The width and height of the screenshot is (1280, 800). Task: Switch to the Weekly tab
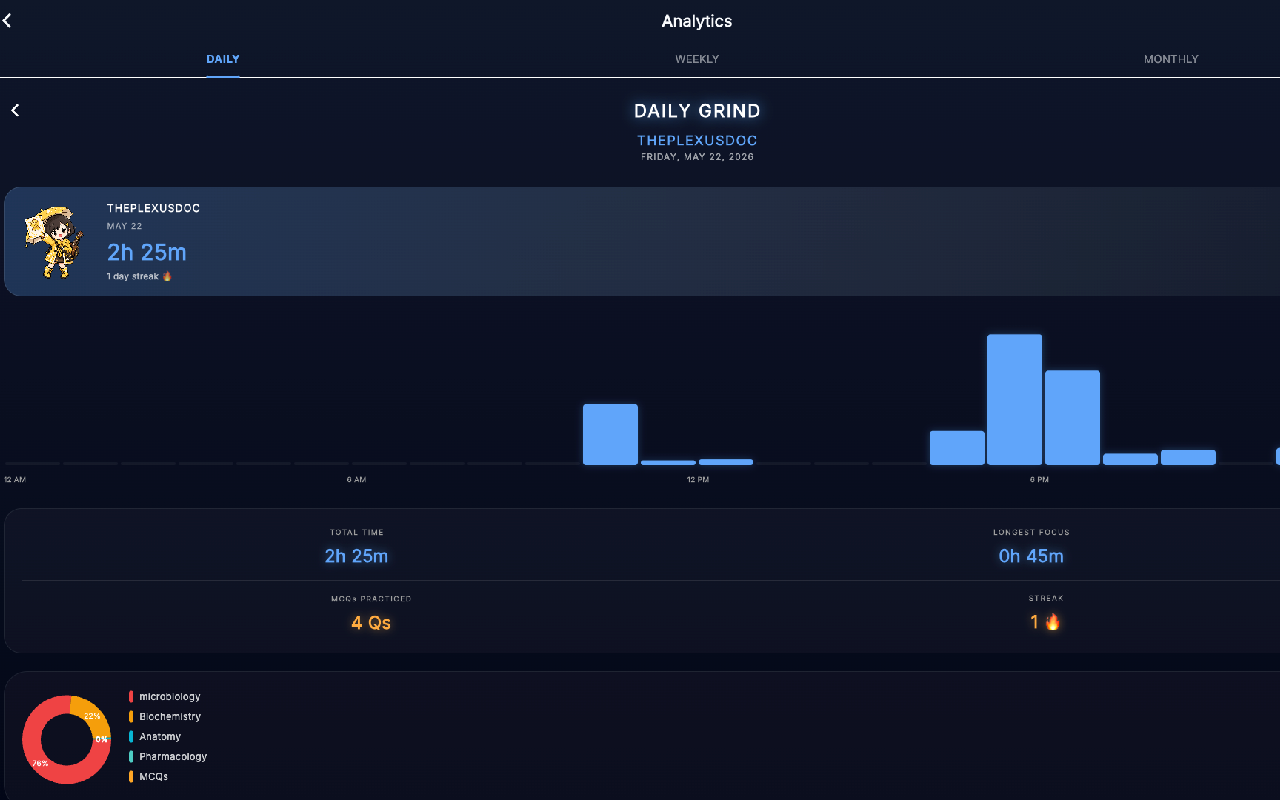[x=697, y=59]
